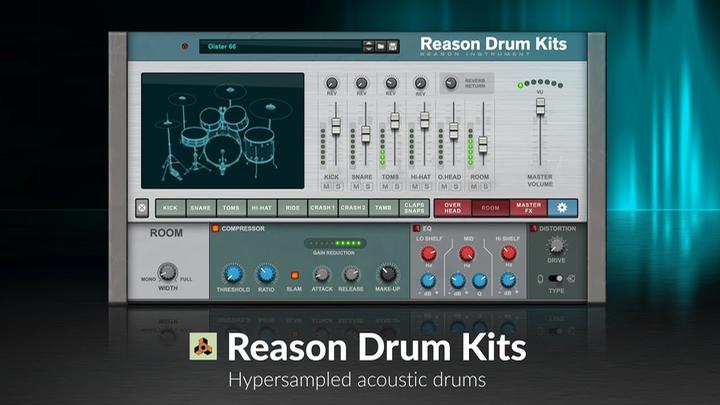Open the Oister 66 patch name display
The height and width of the screenshot is (405, 720).
[281, 46]
